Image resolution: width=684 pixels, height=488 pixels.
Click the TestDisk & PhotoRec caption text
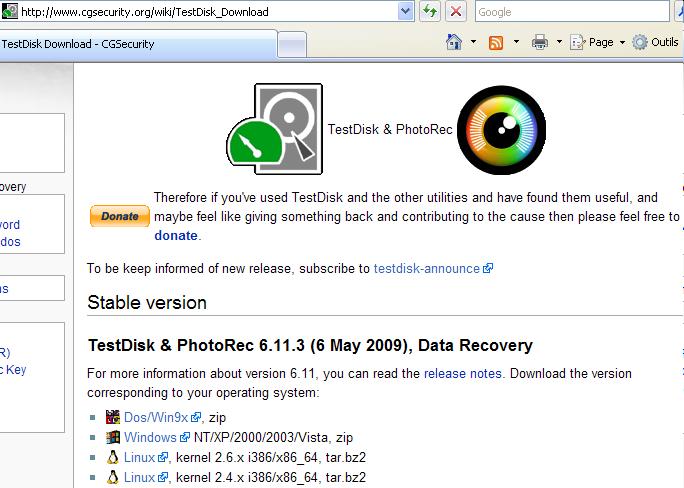[x=390, y=130]
